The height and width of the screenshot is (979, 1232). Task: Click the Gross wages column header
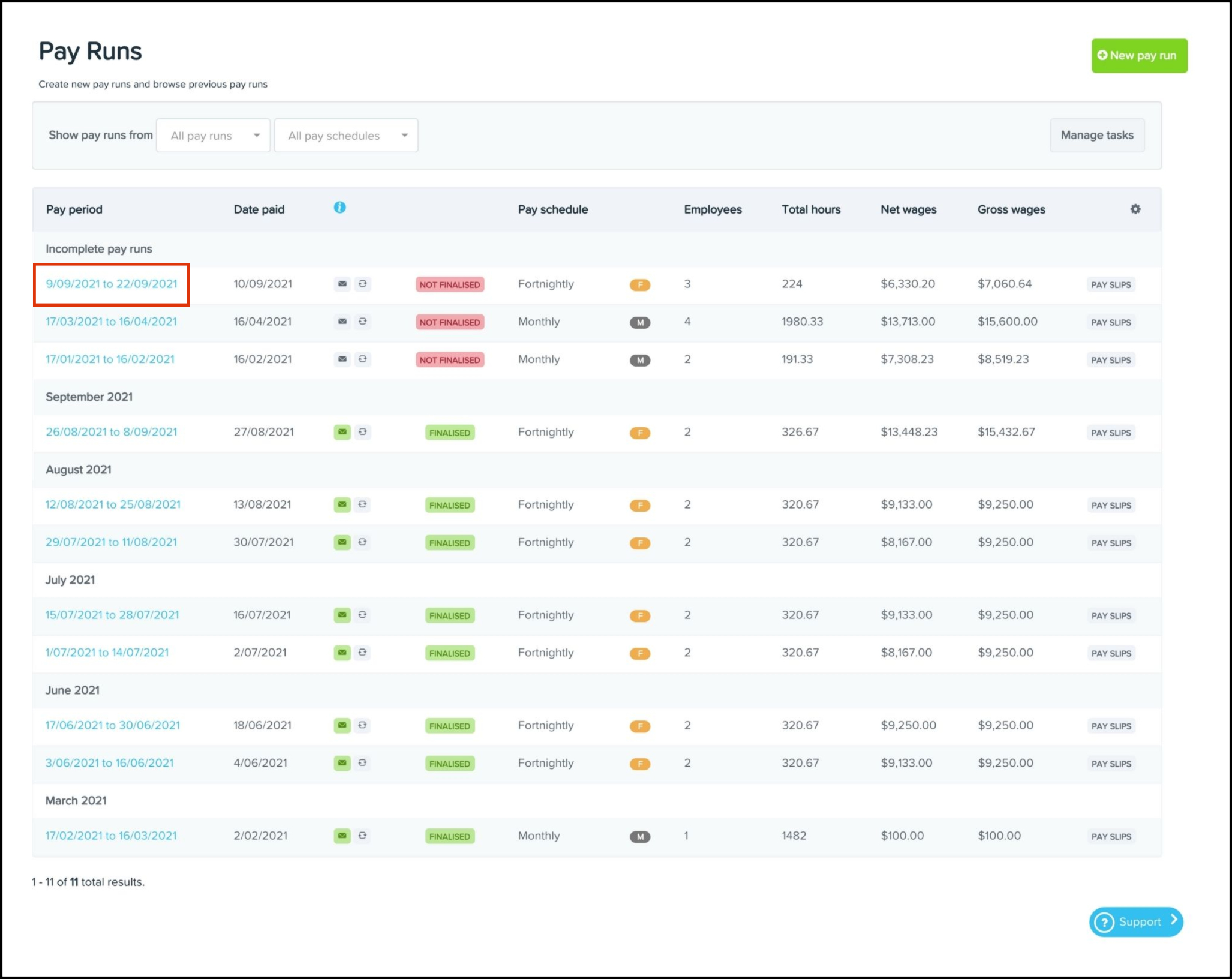point(1011,209)
